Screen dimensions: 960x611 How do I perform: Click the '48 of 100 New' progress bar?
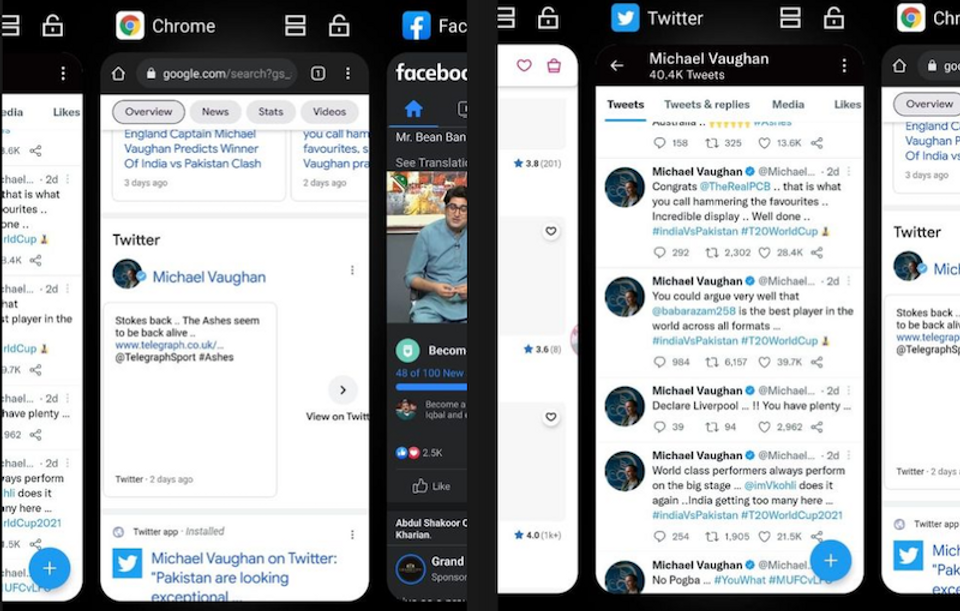(x=431, y=387)
